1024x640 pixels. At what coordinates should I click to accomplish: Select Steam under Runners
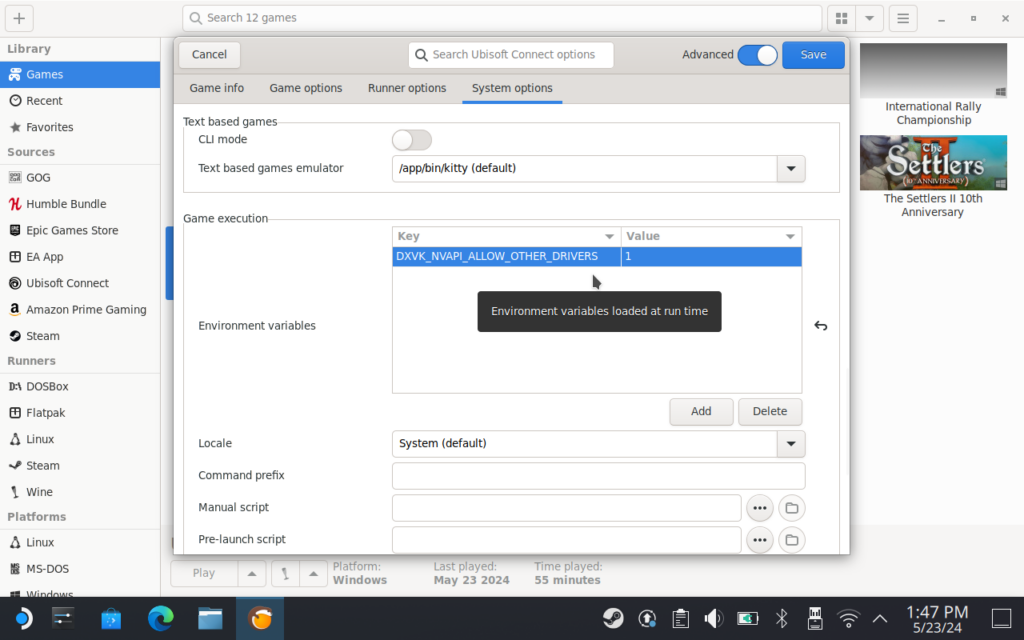click(x=80, y=466)
